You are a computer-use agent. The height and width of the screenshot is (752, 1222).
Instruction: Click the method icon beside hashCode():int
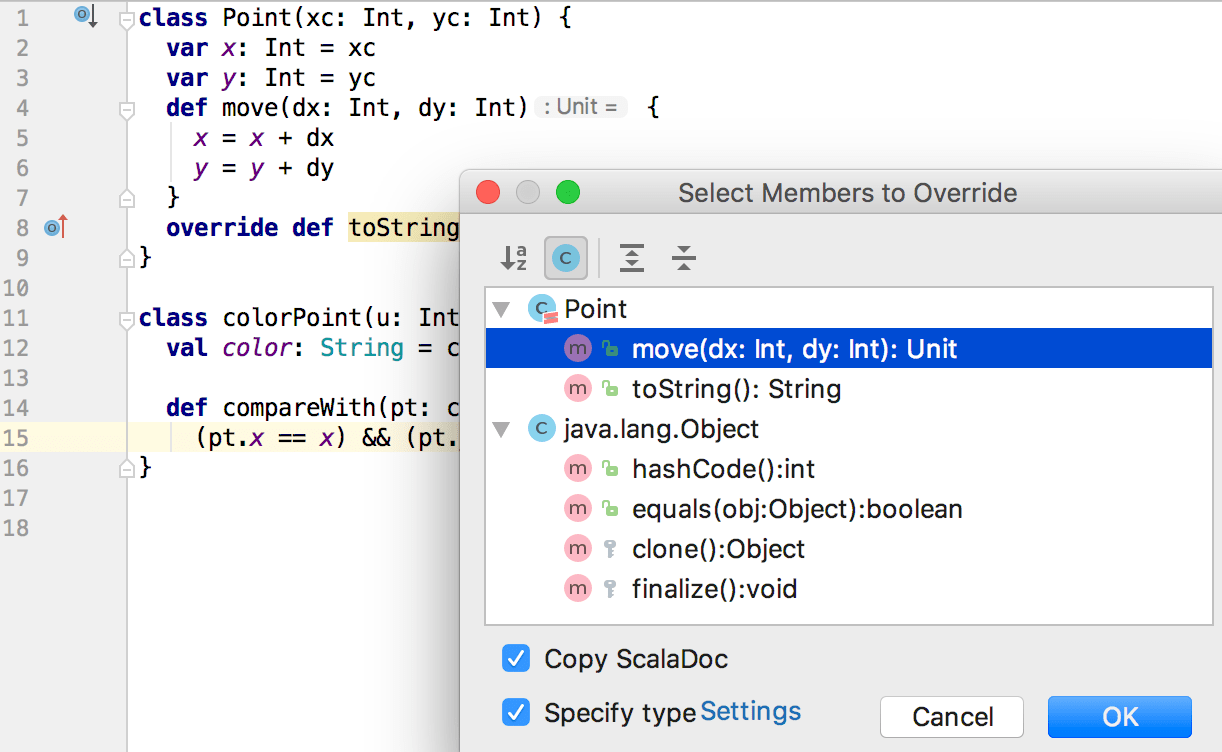point(577,468)
